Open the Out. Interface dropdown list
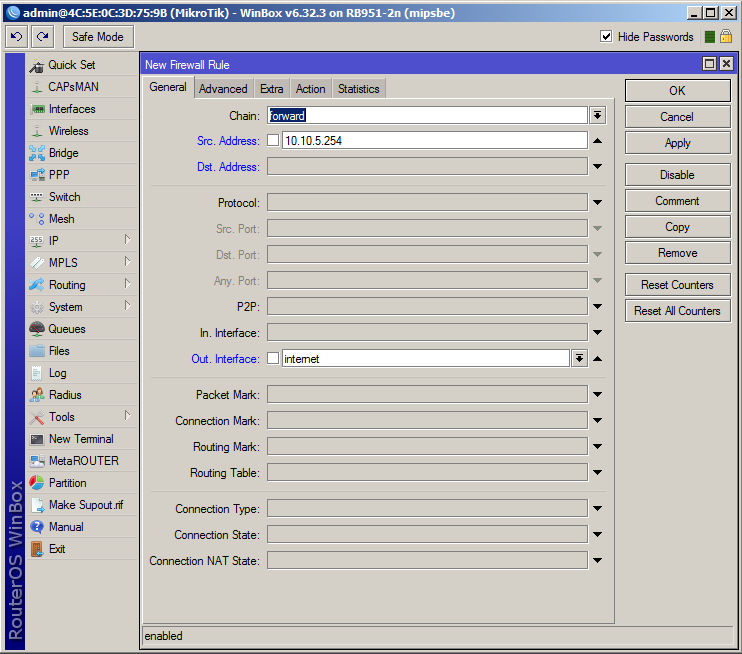 point(579,359)
